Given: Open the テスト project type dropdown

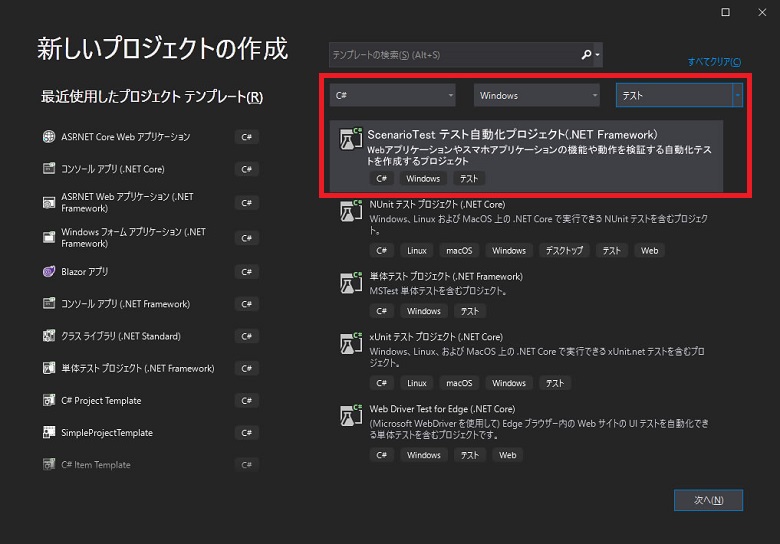Looking at the screenshot, I should pos(679,95).
